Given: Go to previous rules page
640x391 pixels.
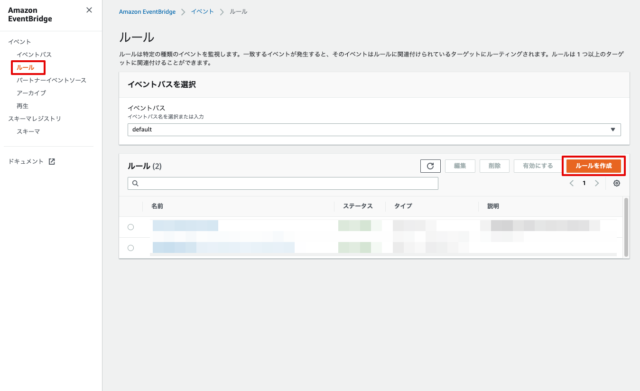Looking at the screenshot, I should click(x=571, y=183).
